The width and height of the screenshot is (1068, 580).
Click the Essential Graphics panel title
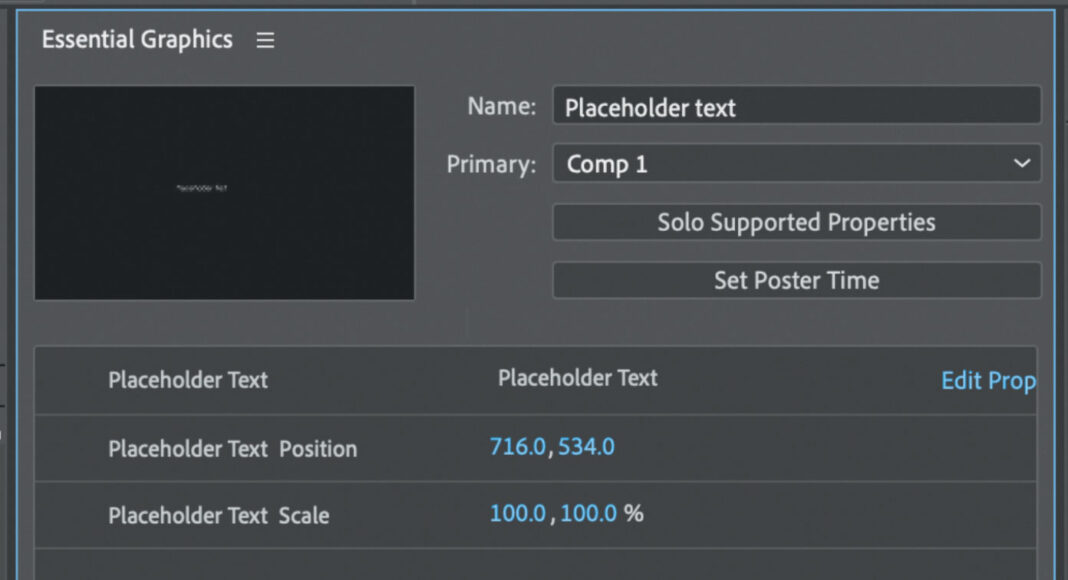(137, 40)
